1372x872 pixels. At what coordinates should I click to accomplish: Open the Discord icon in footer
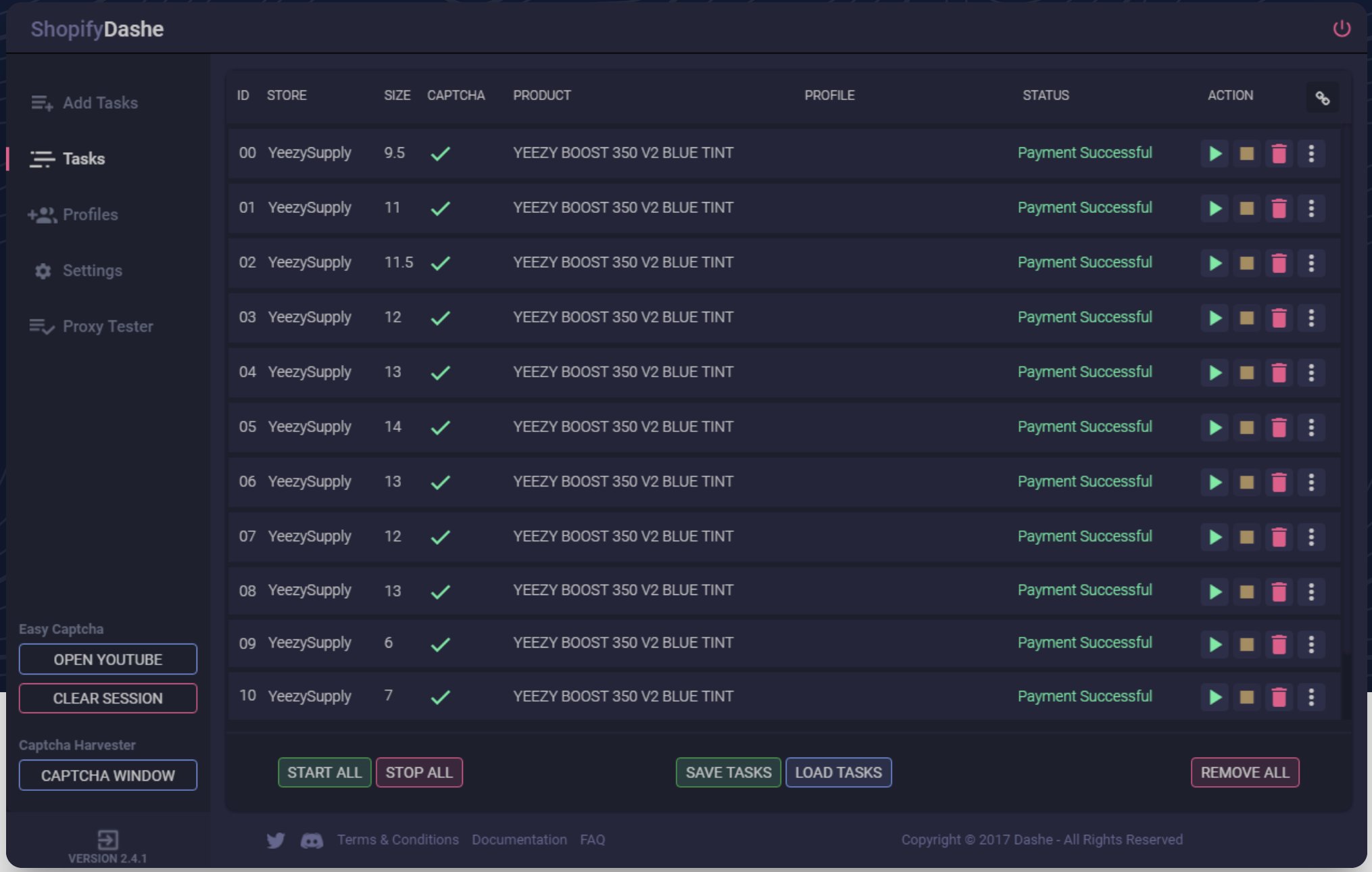pyautogui.click(x=312, y=840)
